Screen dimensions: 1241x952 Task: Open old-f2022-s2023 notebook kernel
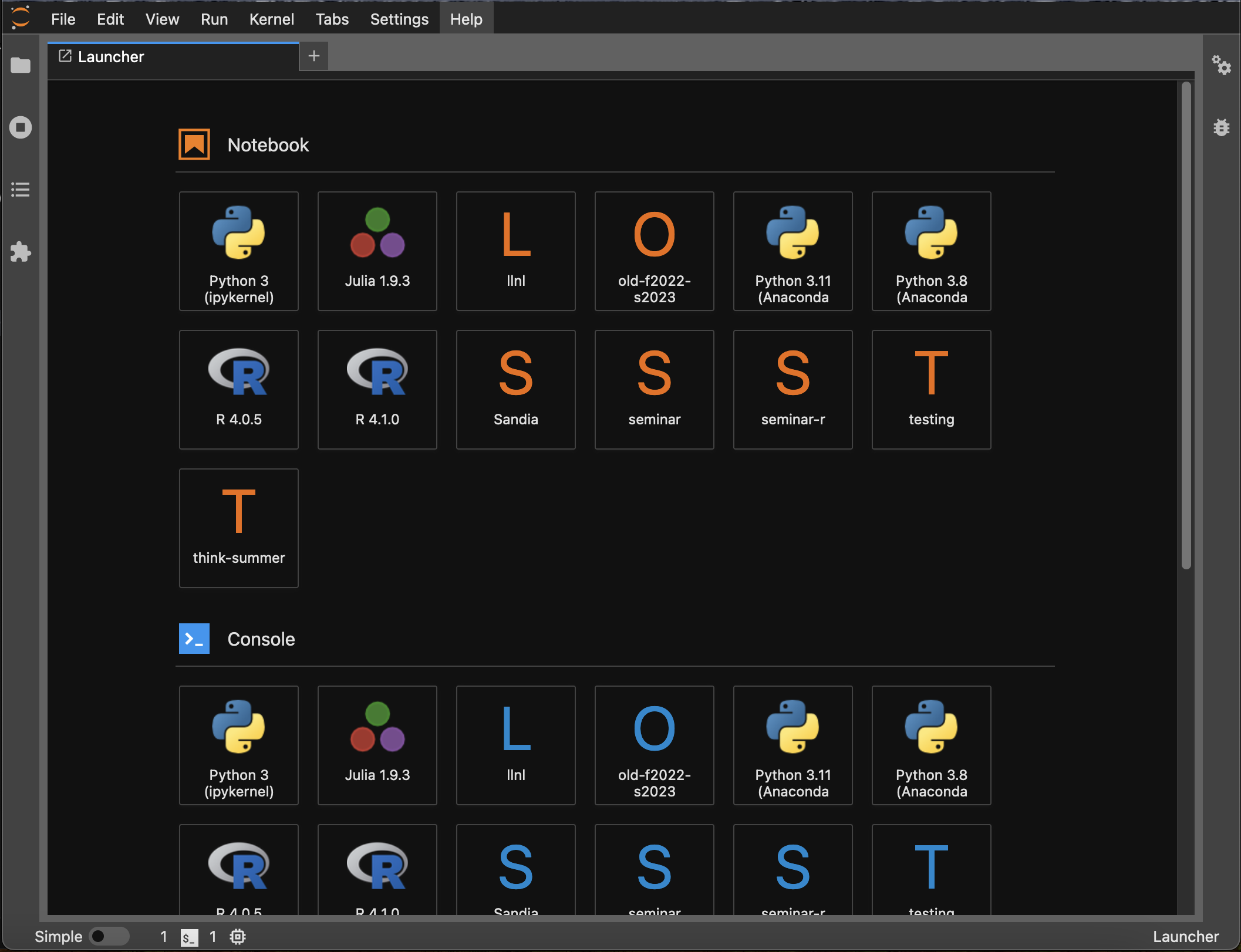(x=654, y=251)
